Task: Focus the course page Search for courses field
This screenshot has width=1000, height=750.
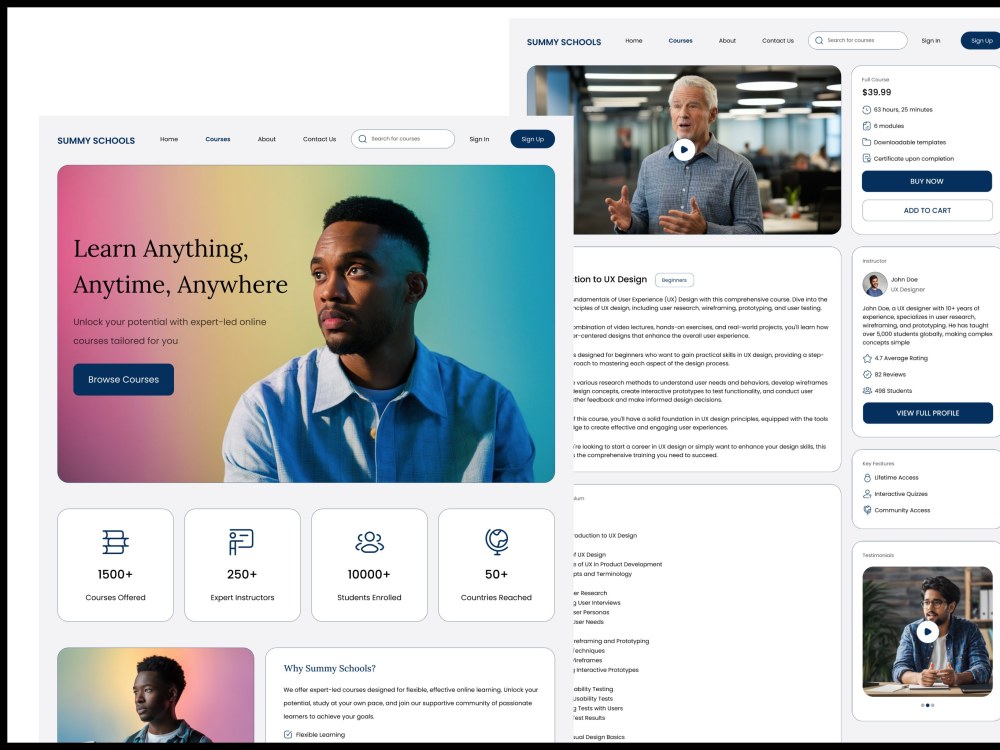Action: [x=858, y=40]
